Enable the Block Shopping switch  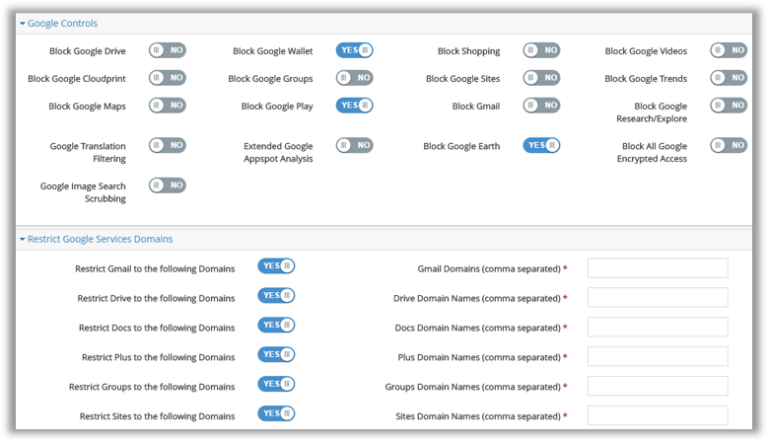(541, 50)
